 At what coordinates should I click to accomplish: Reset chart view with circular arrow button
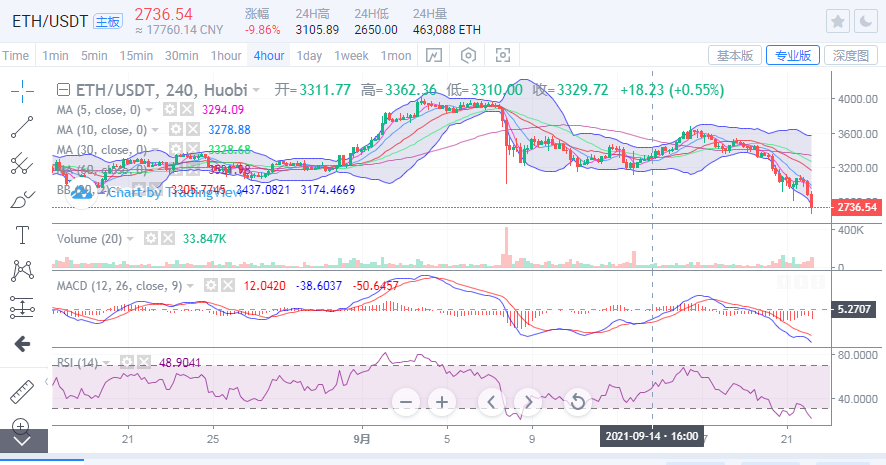(577, 402)
